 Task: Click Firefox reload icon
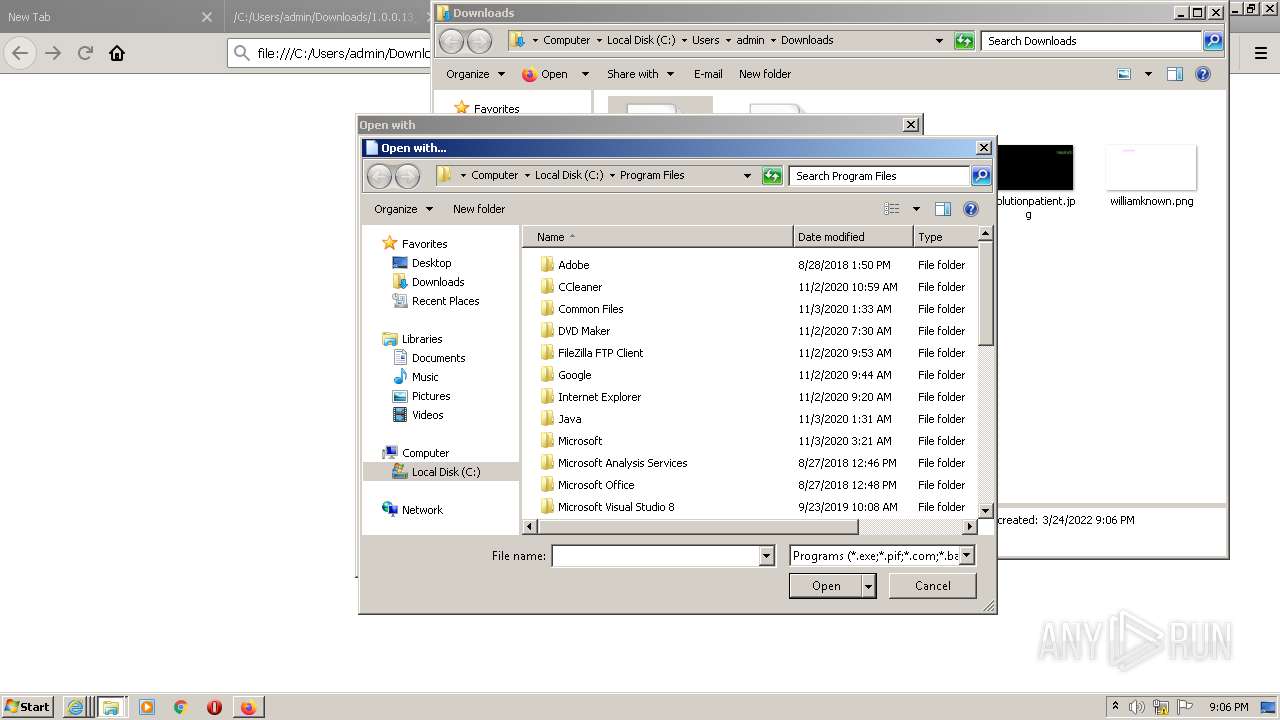[x=85, y=54]
